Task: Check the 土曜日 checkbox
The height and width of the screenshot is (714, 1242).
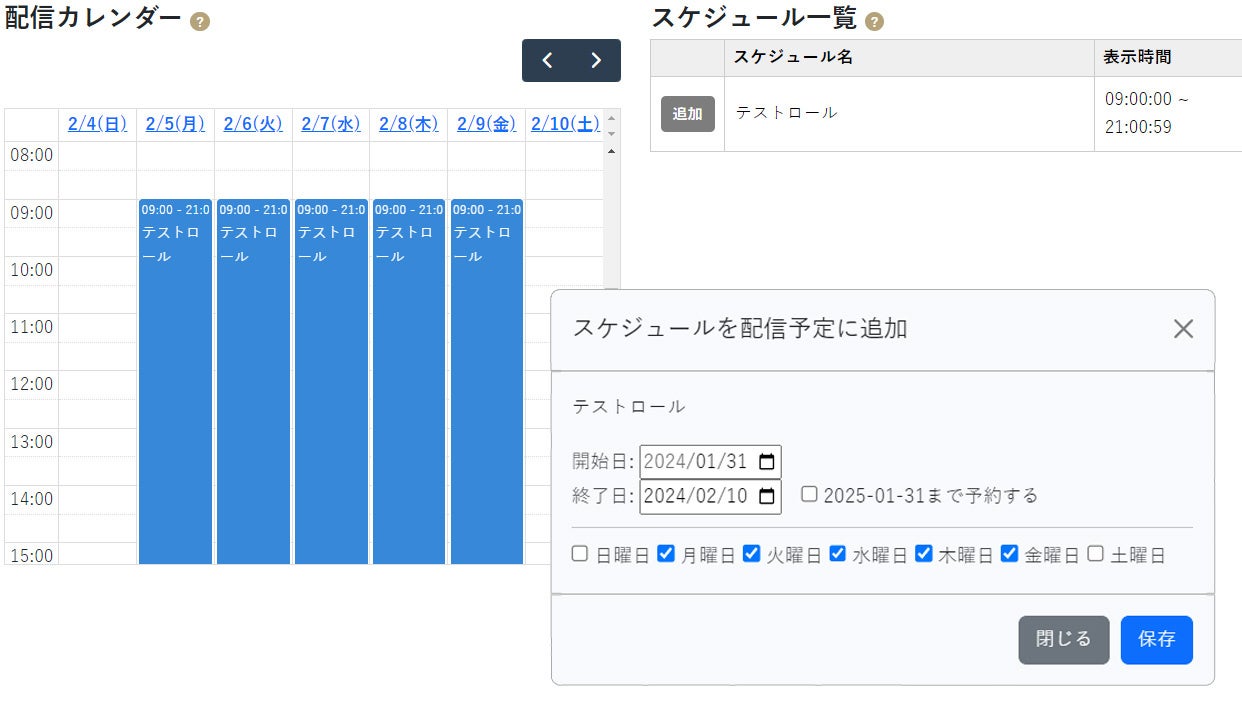Action: pyautogui.click(x=1096, y=554)
